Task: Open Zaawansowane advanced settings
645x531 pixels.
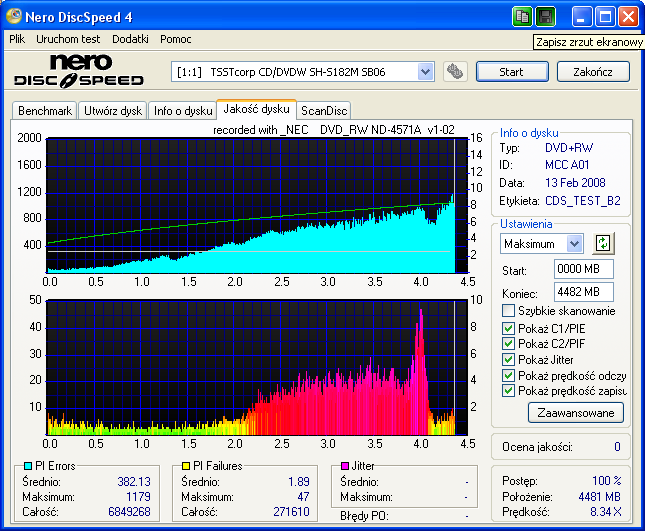Action: [x=576, y=413]
